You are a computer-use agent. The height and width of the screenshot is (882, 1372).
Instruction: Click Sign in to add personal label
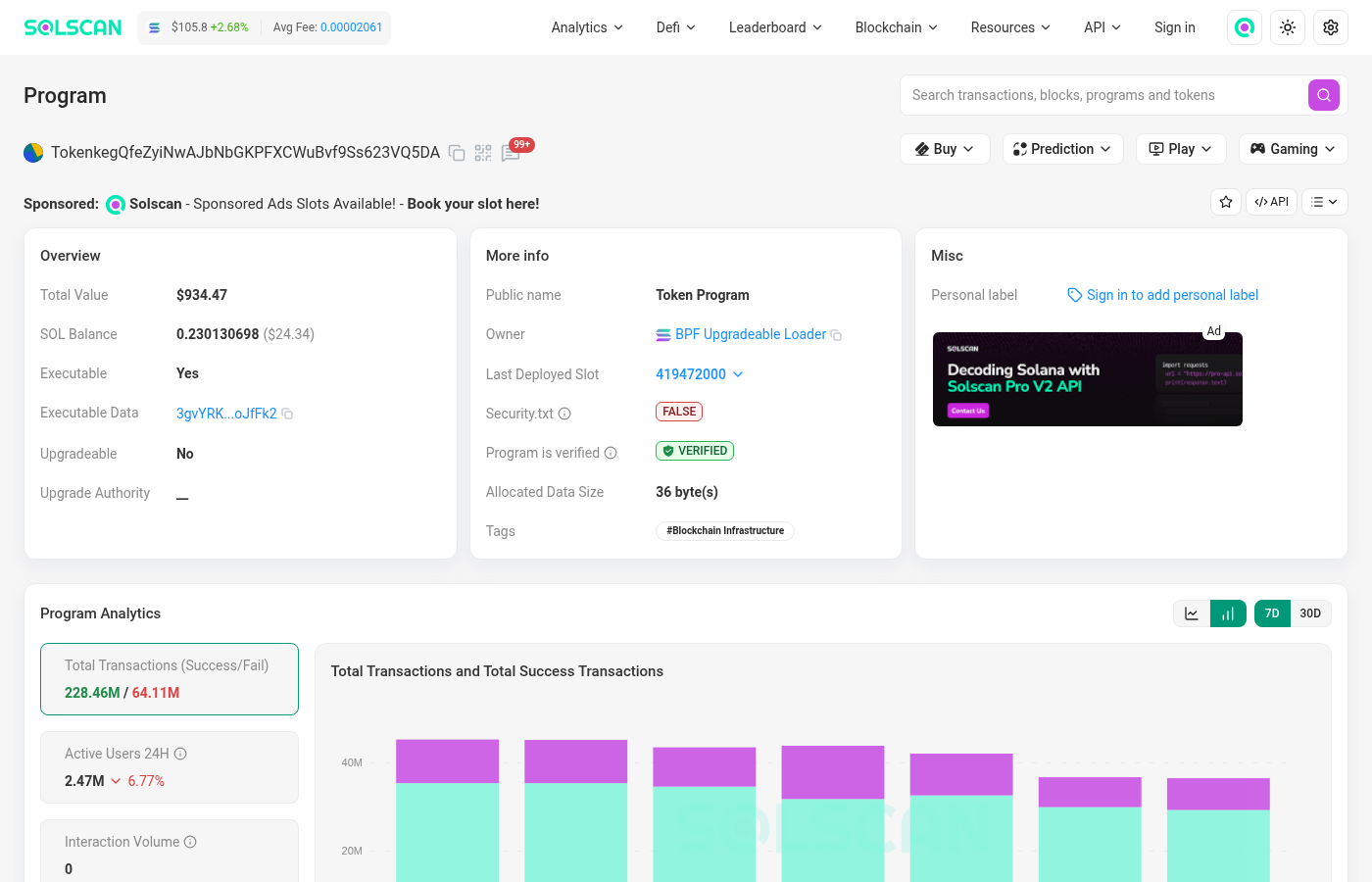(x=1172, y=295)
